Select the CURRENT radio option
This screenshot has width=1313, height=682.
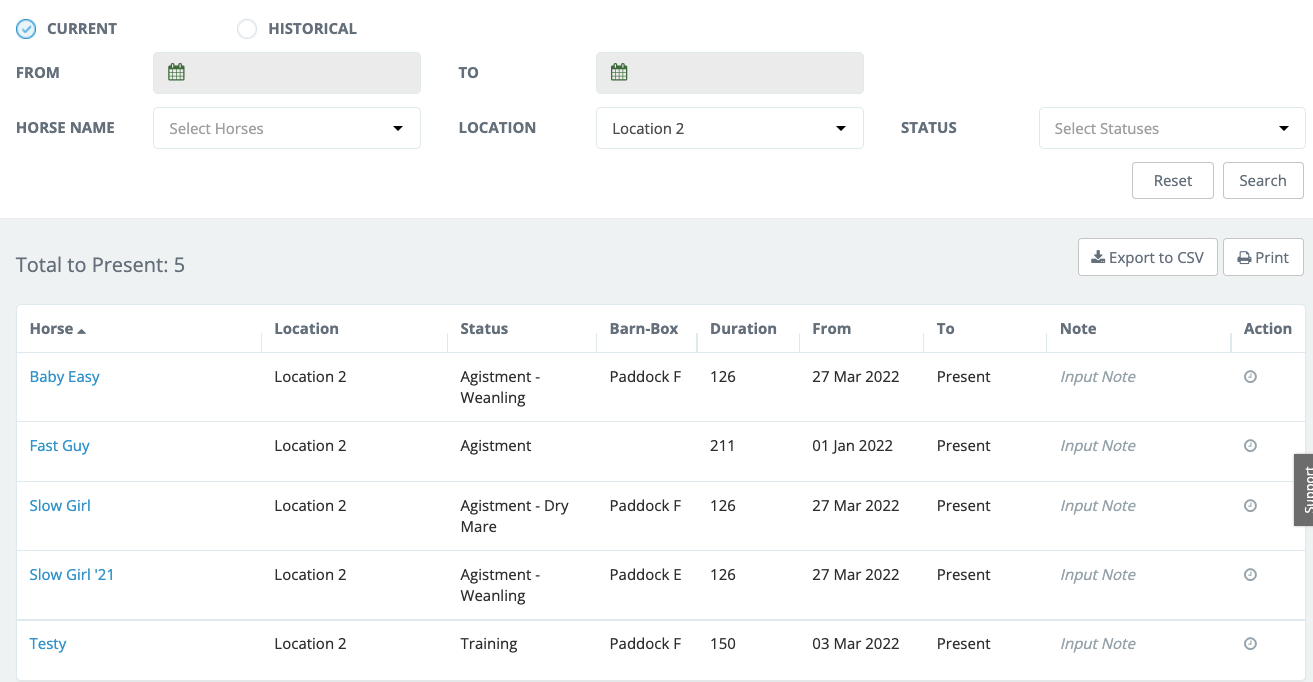pyautogui.click(x=27, y=29)
